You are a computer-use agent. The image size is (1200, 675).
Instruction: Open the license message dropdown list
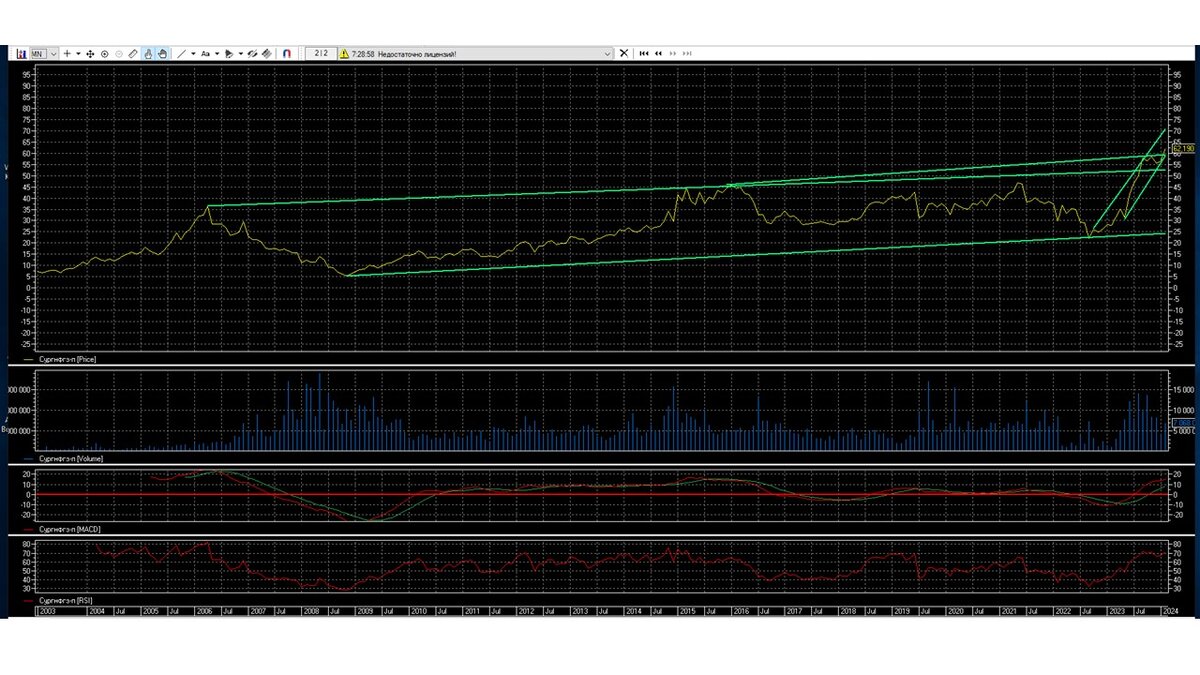click(607, 54)
